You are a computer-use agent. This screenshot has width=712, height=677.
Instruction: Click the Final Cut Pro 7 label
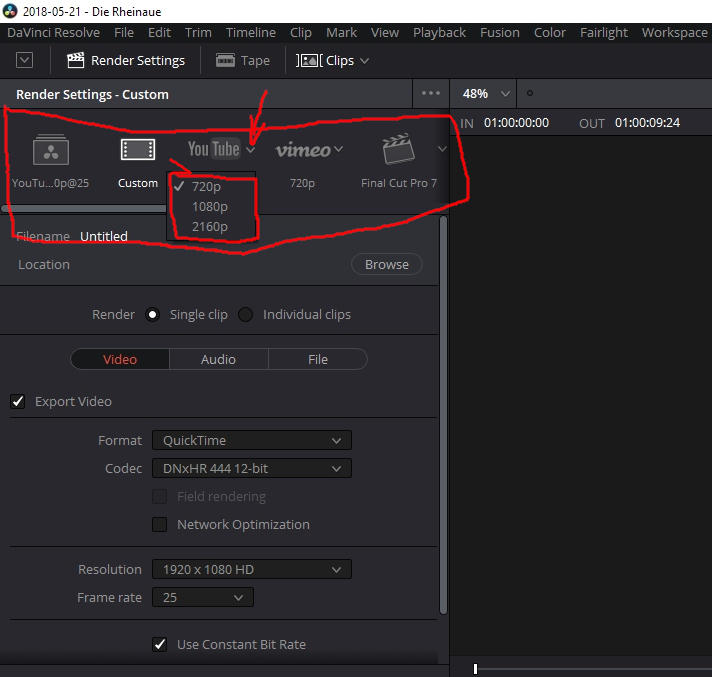399,183
